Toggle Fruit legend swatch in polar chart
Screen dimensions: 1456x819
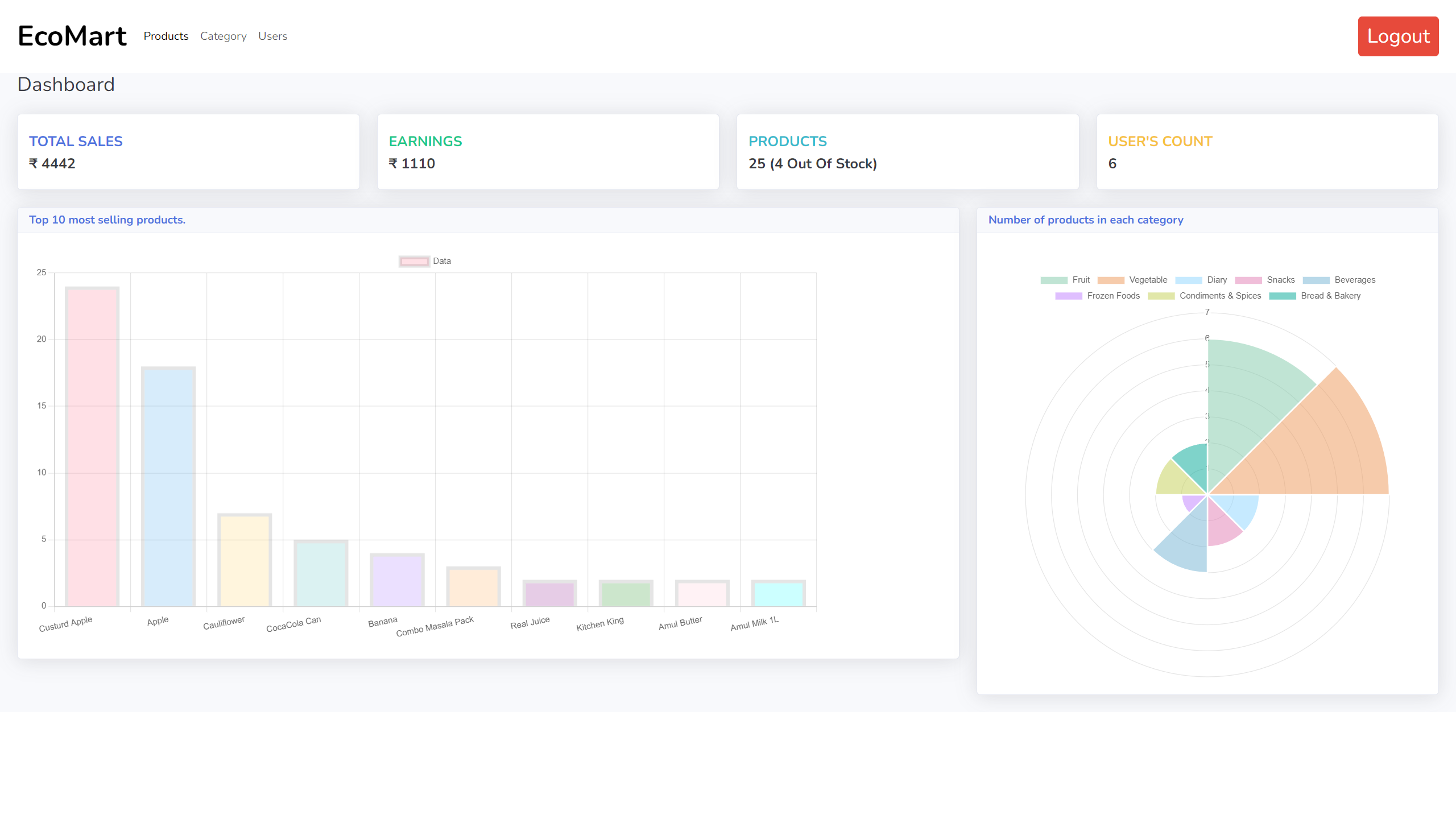1054,280
